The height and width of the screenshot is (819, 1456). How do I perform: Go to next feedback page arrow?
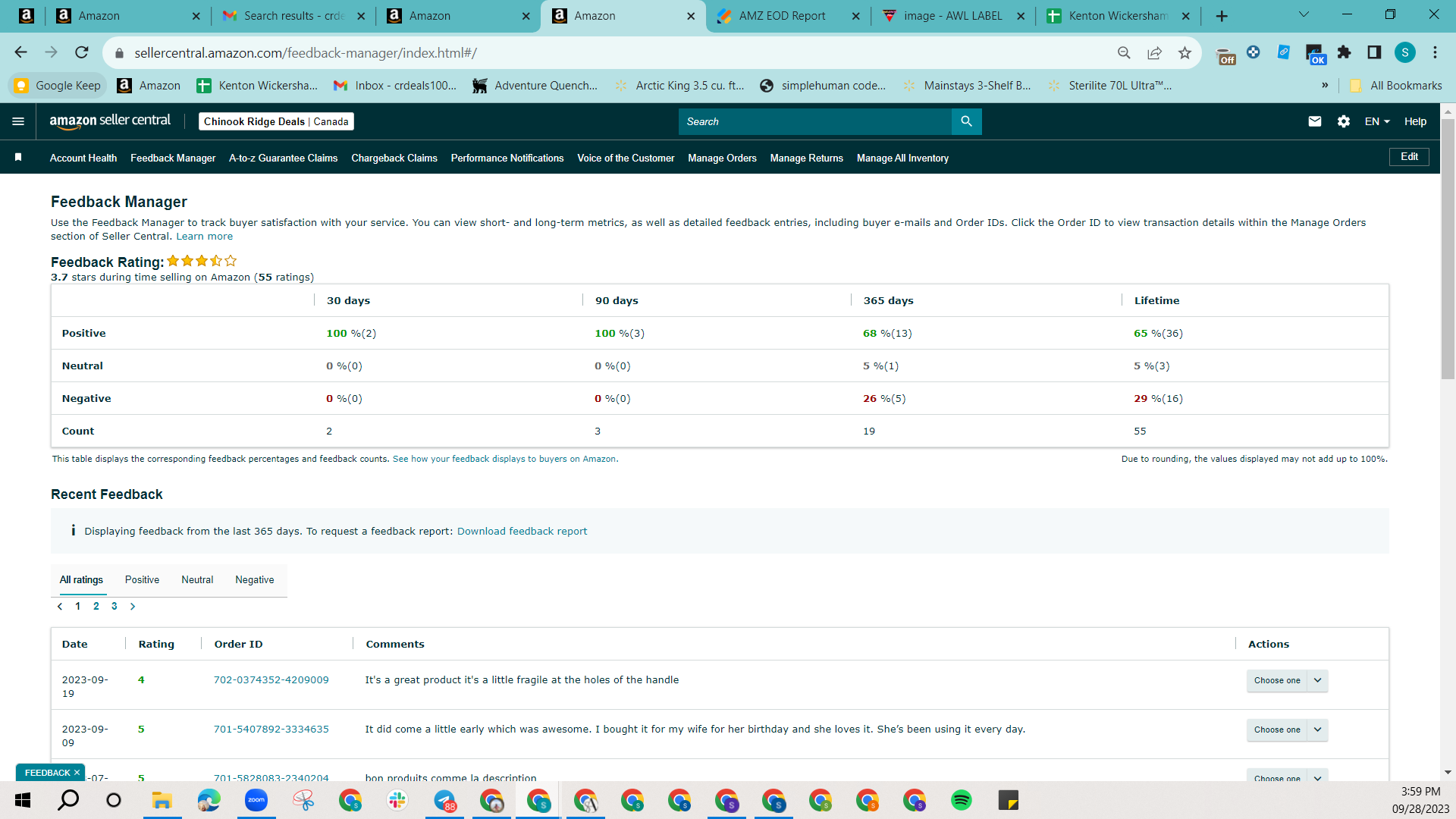pyautogui.click(x=133, y=606)
